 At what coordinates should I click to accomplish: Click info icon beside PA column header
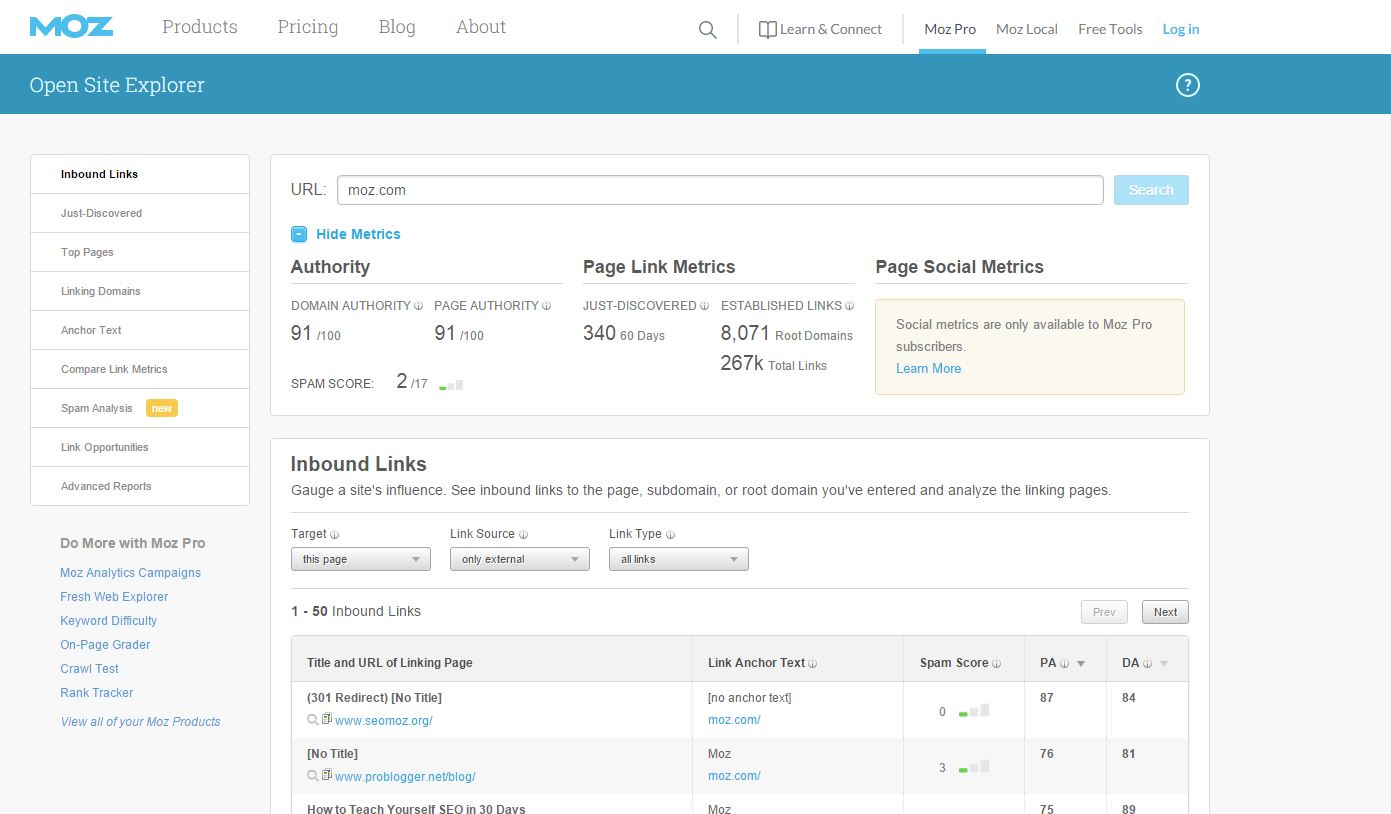[1064, 663]
